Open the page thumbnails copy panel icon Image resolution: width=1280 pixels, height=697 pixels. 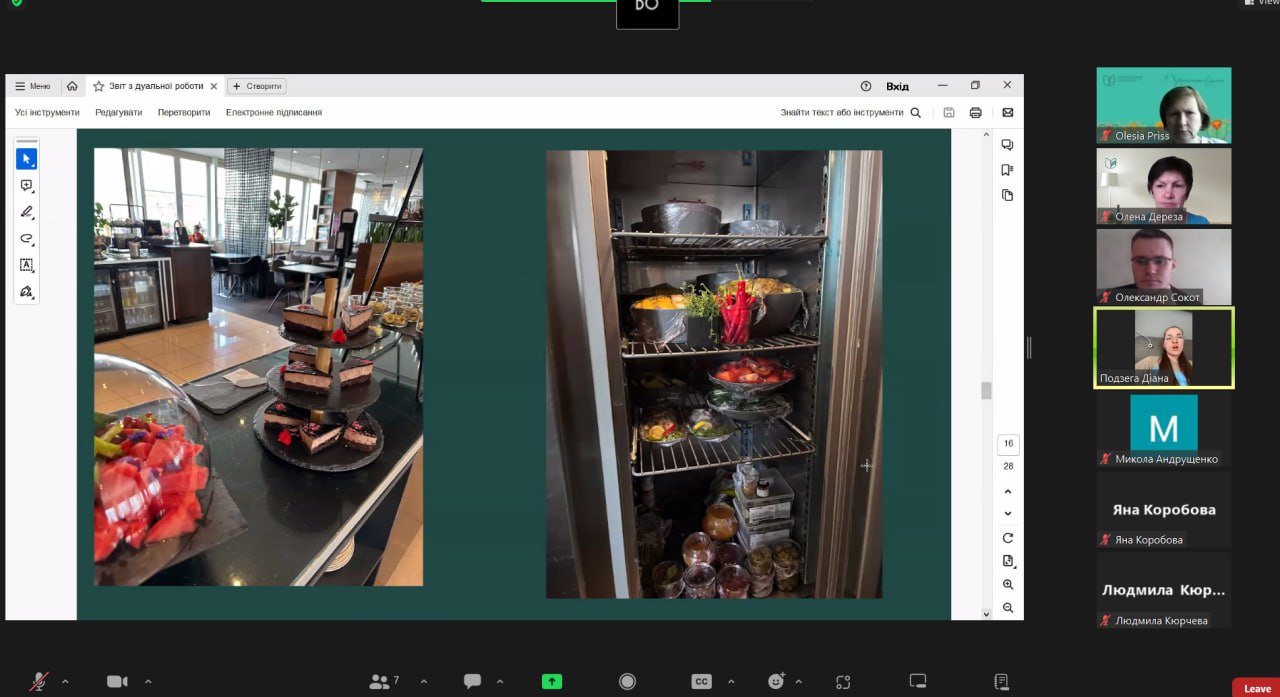1008,195
